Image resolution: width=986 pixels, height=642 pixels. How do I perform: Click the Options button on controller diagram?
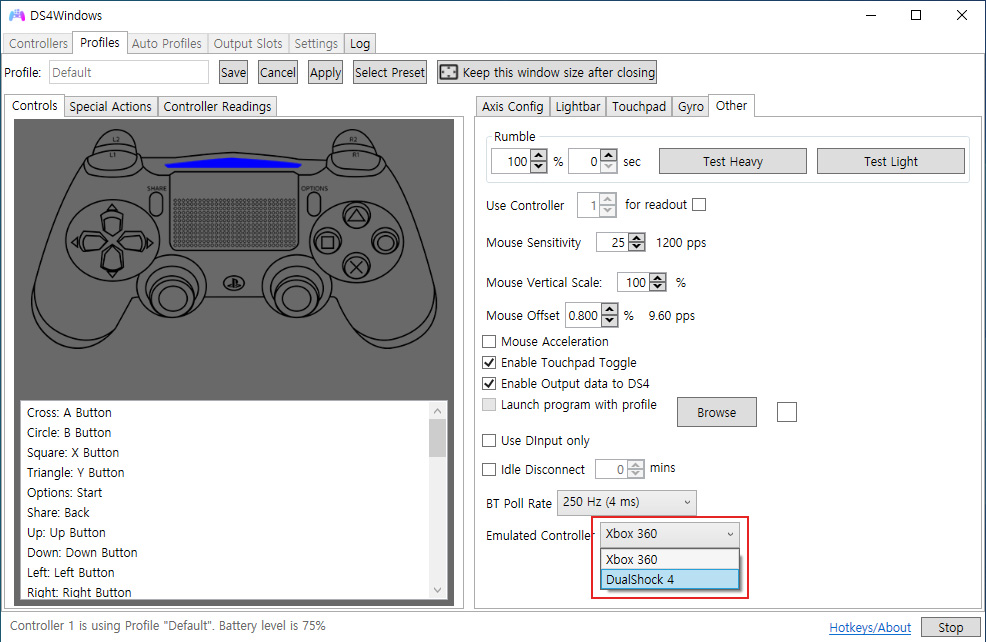pyautogui.click(x=314, y=204)
